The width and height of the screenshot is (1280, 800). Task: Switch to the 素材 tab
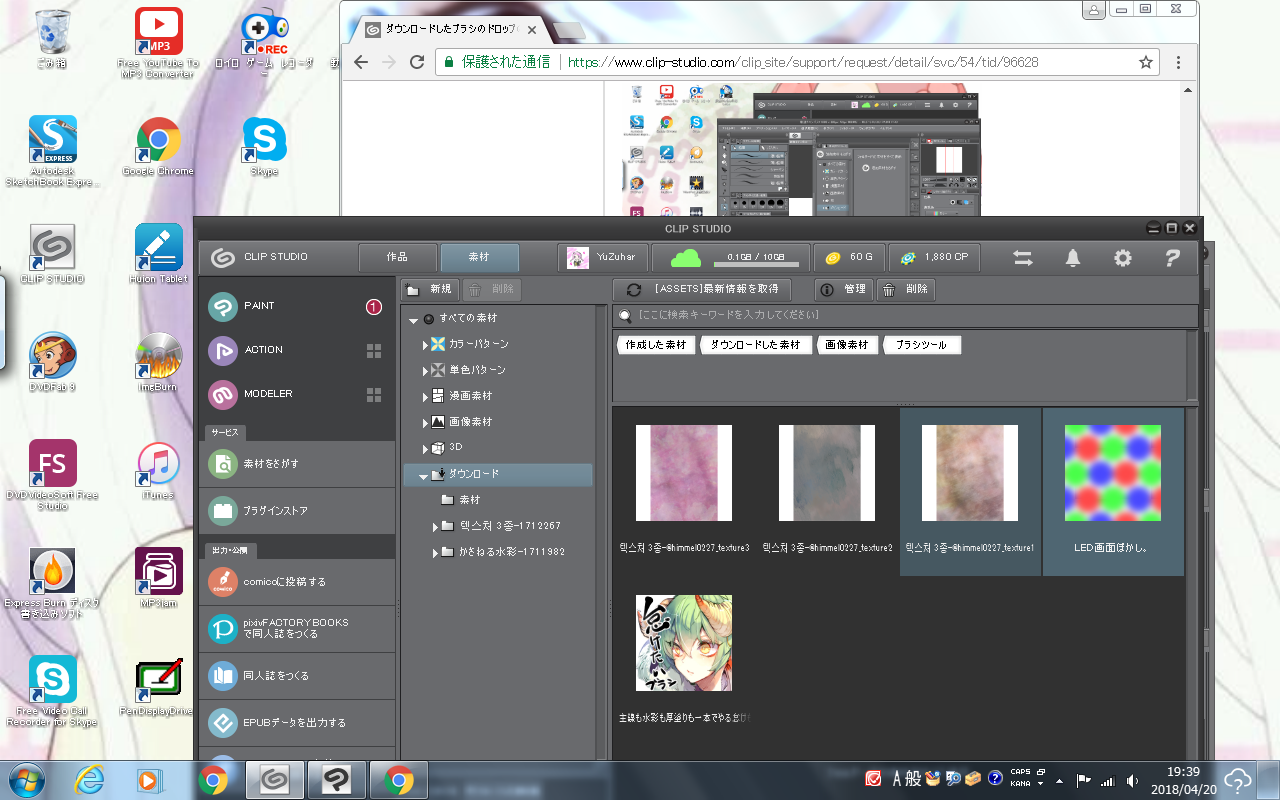pyautogui.click(x=479, y=258)
